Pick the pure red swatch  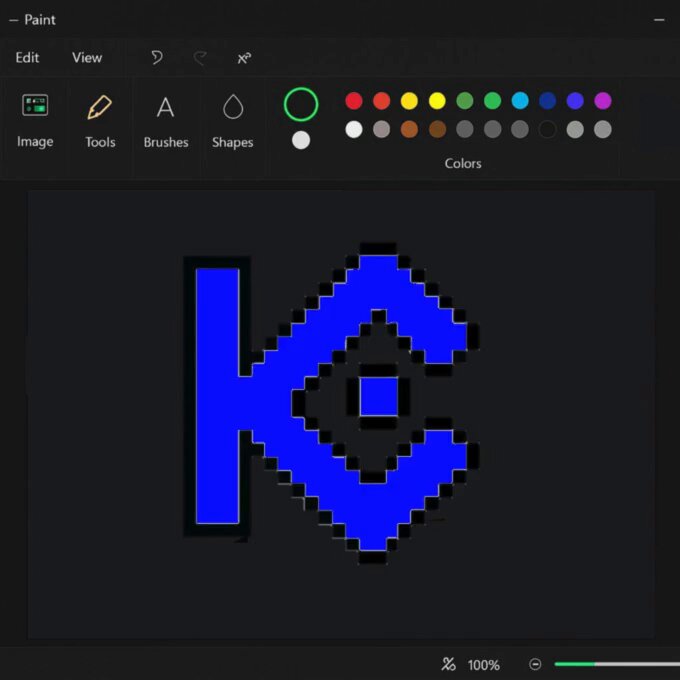(354, 101)
